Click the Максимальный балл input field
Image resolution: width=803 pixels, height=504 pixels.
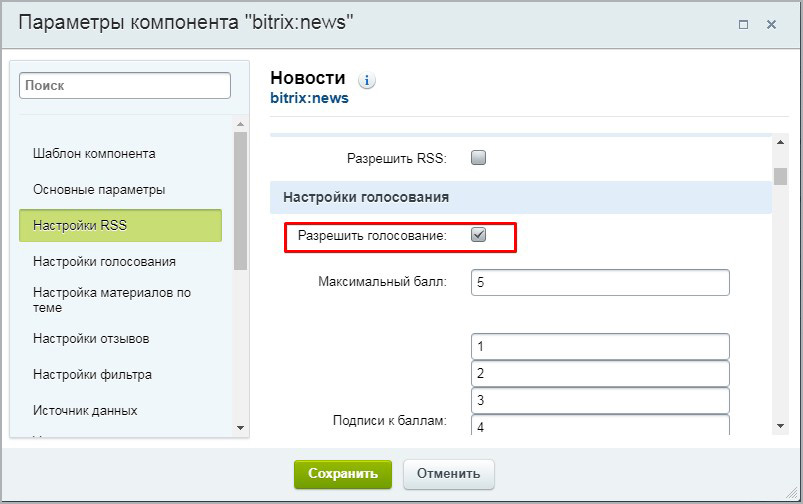pos(600,283)
